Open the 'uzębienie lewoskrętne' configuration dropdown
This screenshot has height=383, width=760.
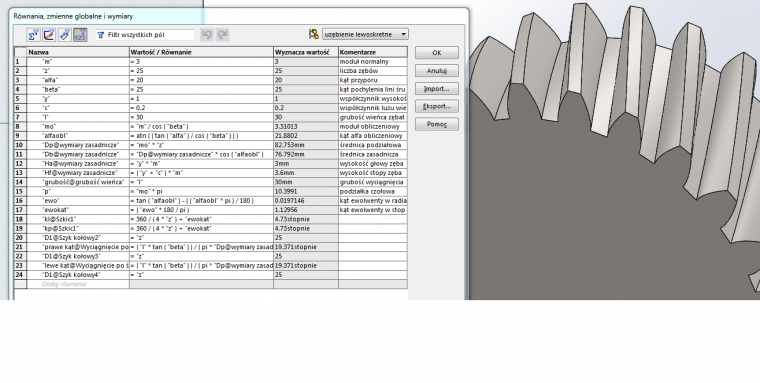click(x=365, y=34)
